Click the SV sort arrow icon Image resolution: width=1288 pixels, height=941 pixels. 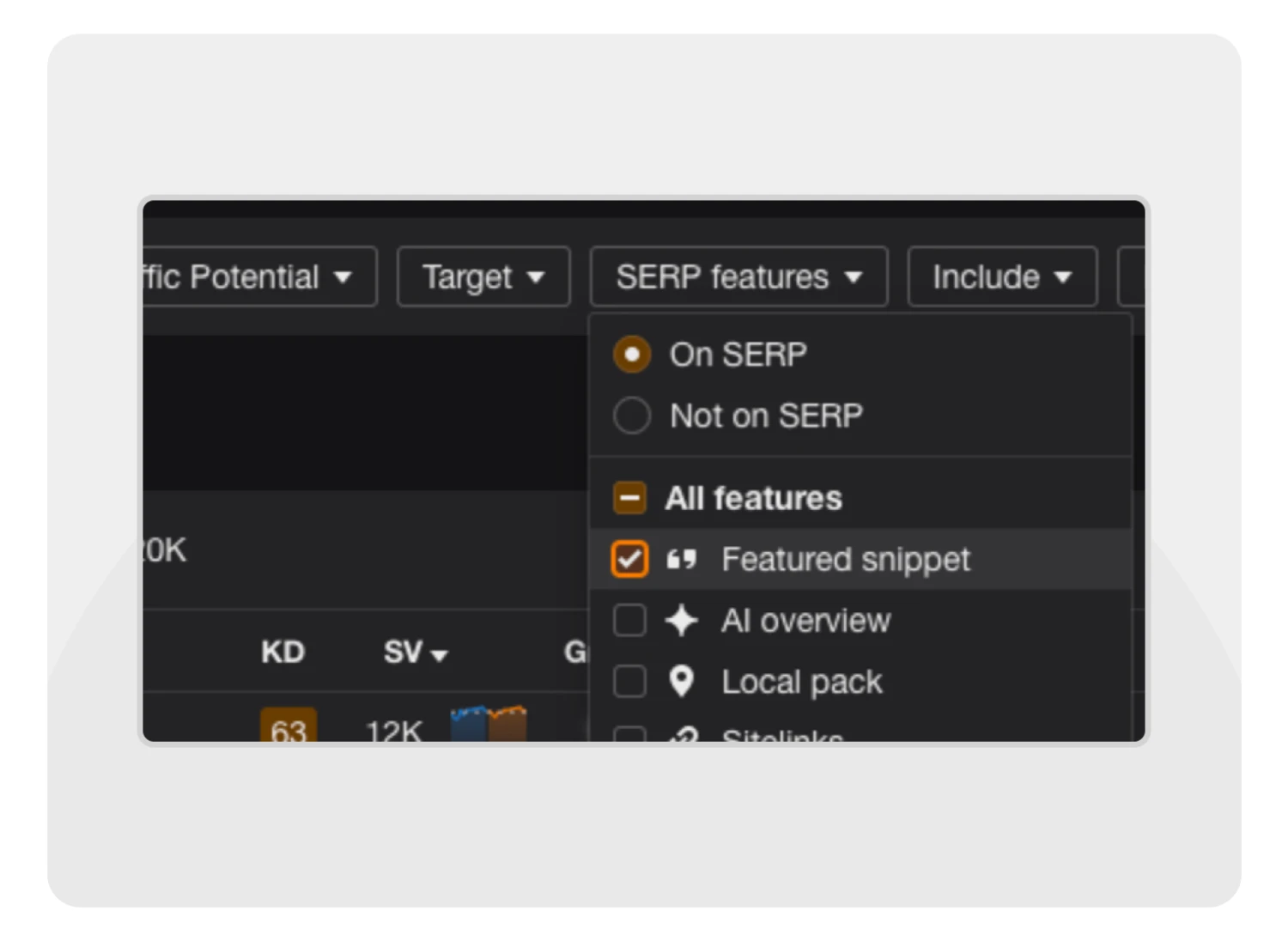(440, 655)
